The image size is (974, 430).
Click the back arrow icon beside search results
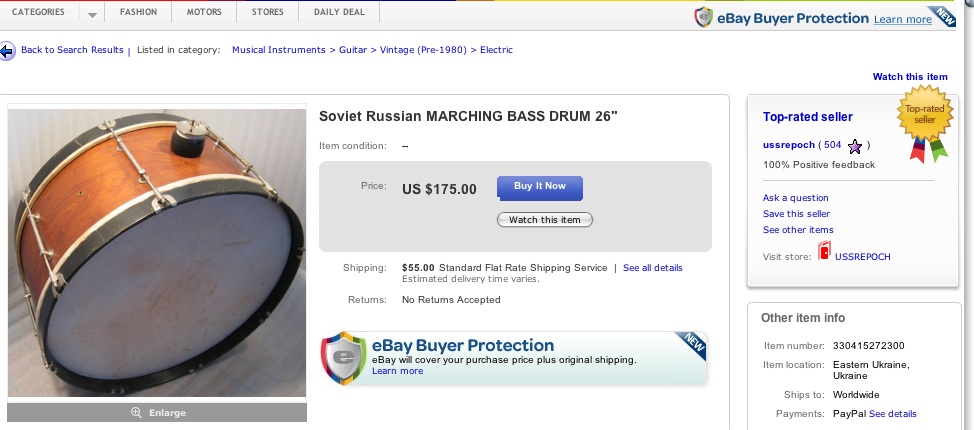8,50
